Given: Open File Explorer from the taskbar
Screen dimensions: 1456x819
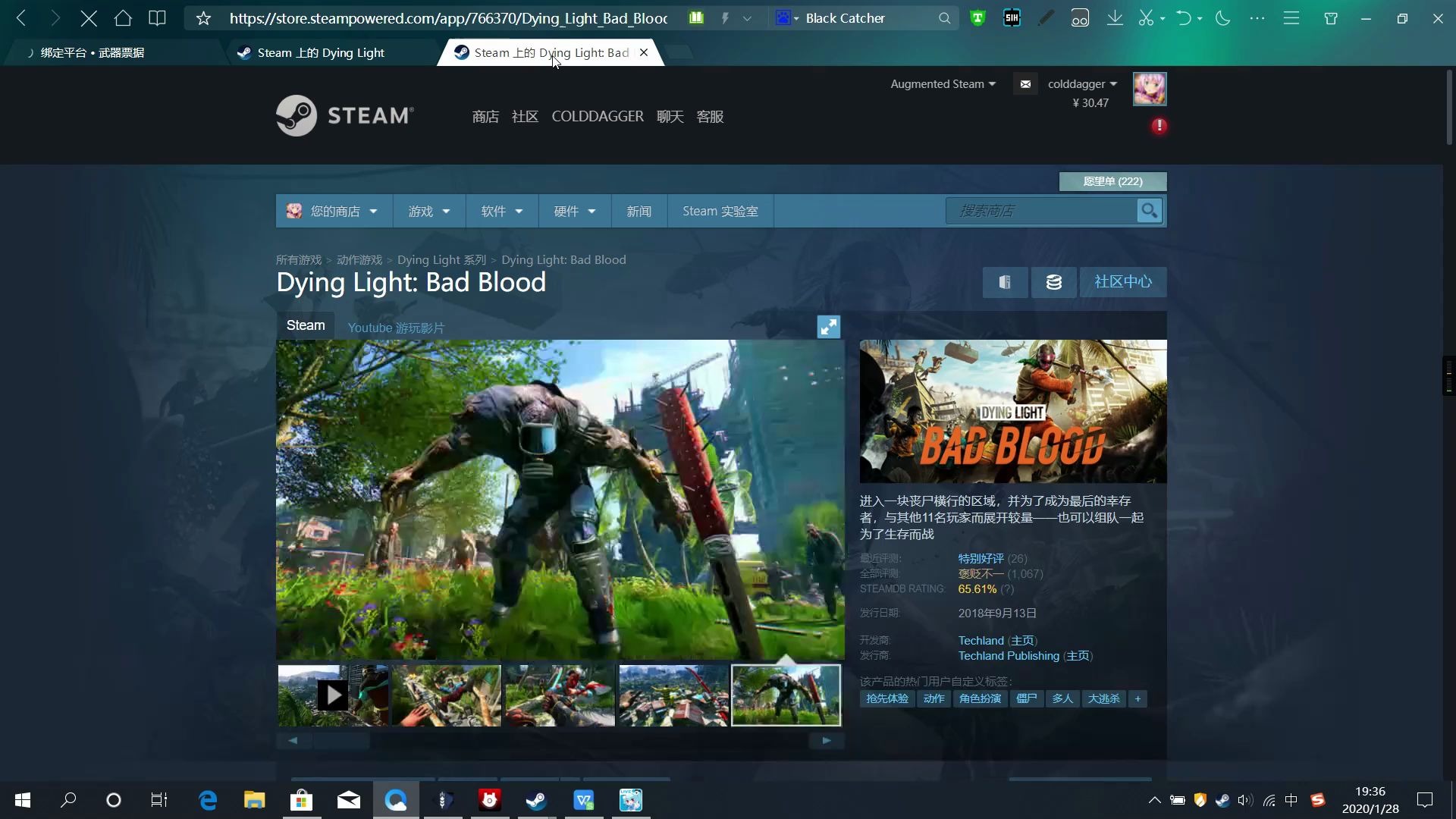Looking at the screenshot, I should 254,800.
